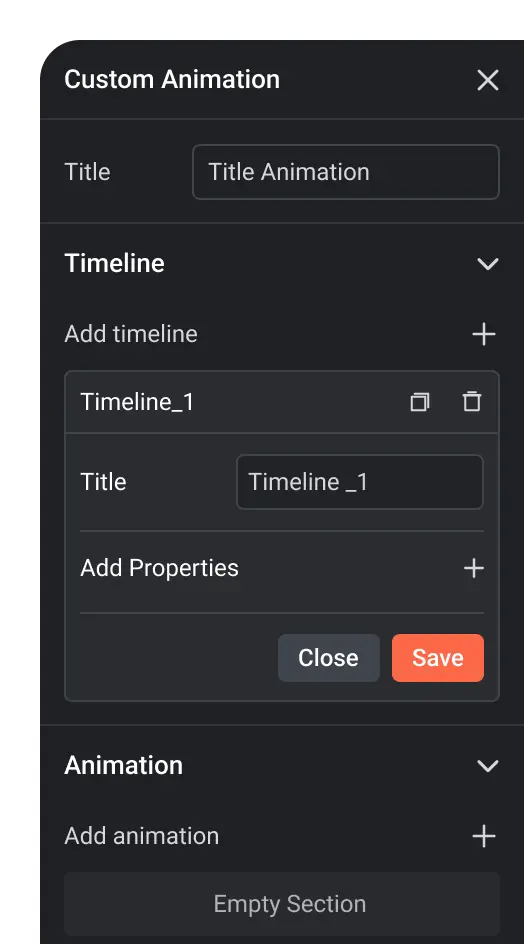Toggle the Timeline_1 header row
524x944 pixels.
click(282, 402)
